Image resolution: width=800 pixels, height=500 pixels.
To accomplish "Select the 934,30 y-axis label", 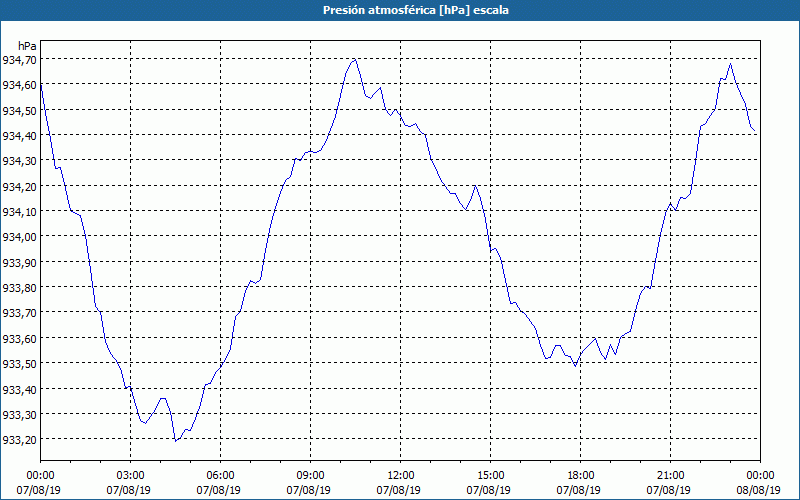I will coord(19,161).
